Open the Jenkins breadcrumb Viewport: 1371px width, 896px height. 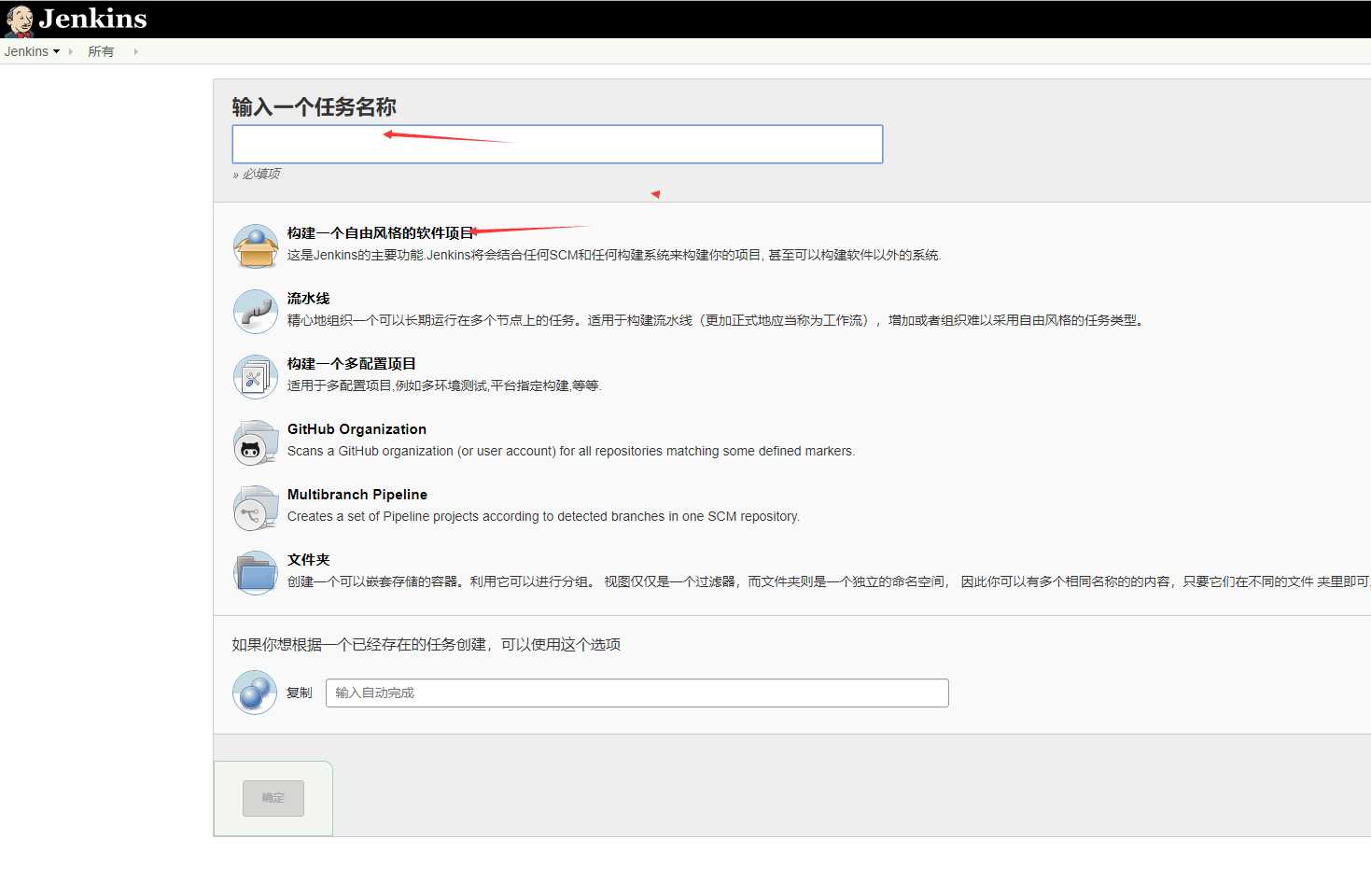[26, 51]
